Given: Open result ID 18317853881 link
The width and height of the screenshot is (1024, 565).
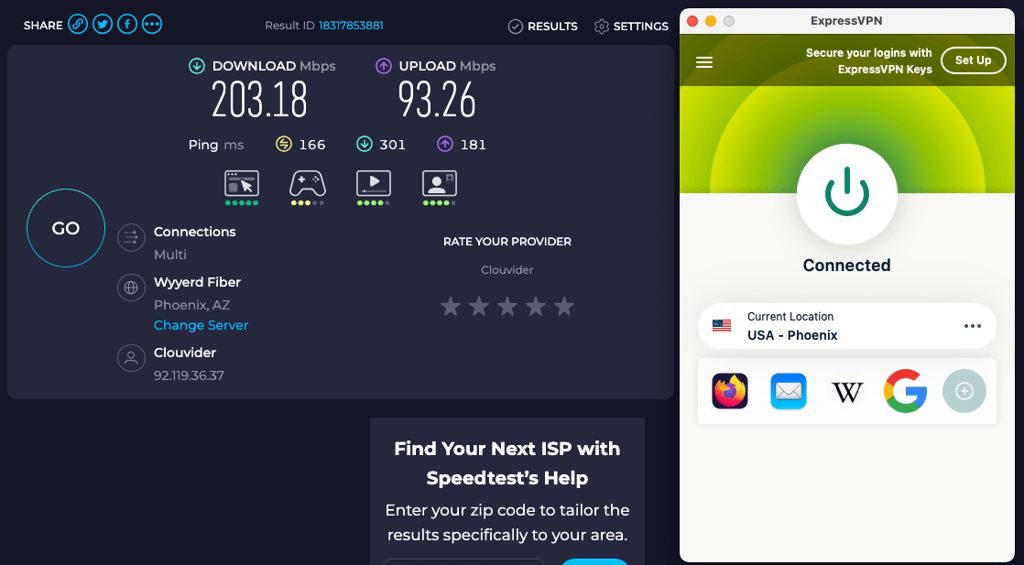Looking at the screenshot, I should tap(351, 25).
